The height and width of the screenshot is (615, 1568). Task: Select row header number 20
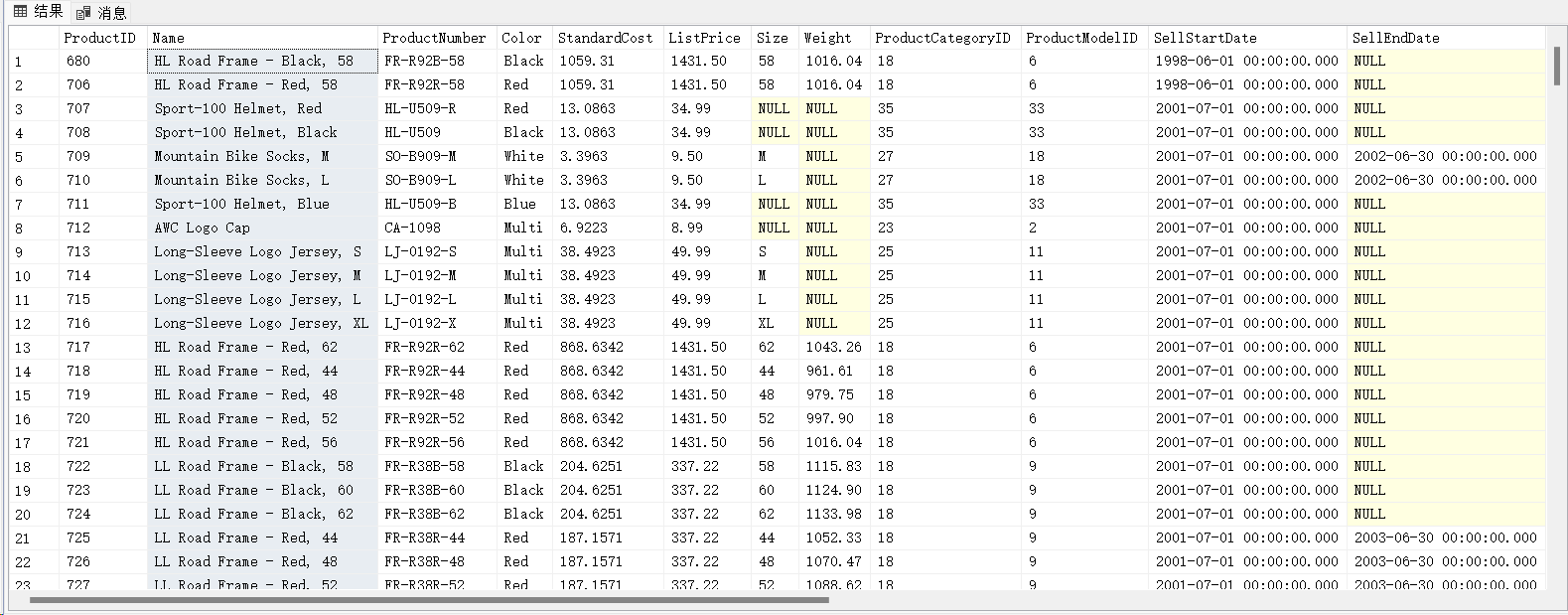(x=33, y=515)
